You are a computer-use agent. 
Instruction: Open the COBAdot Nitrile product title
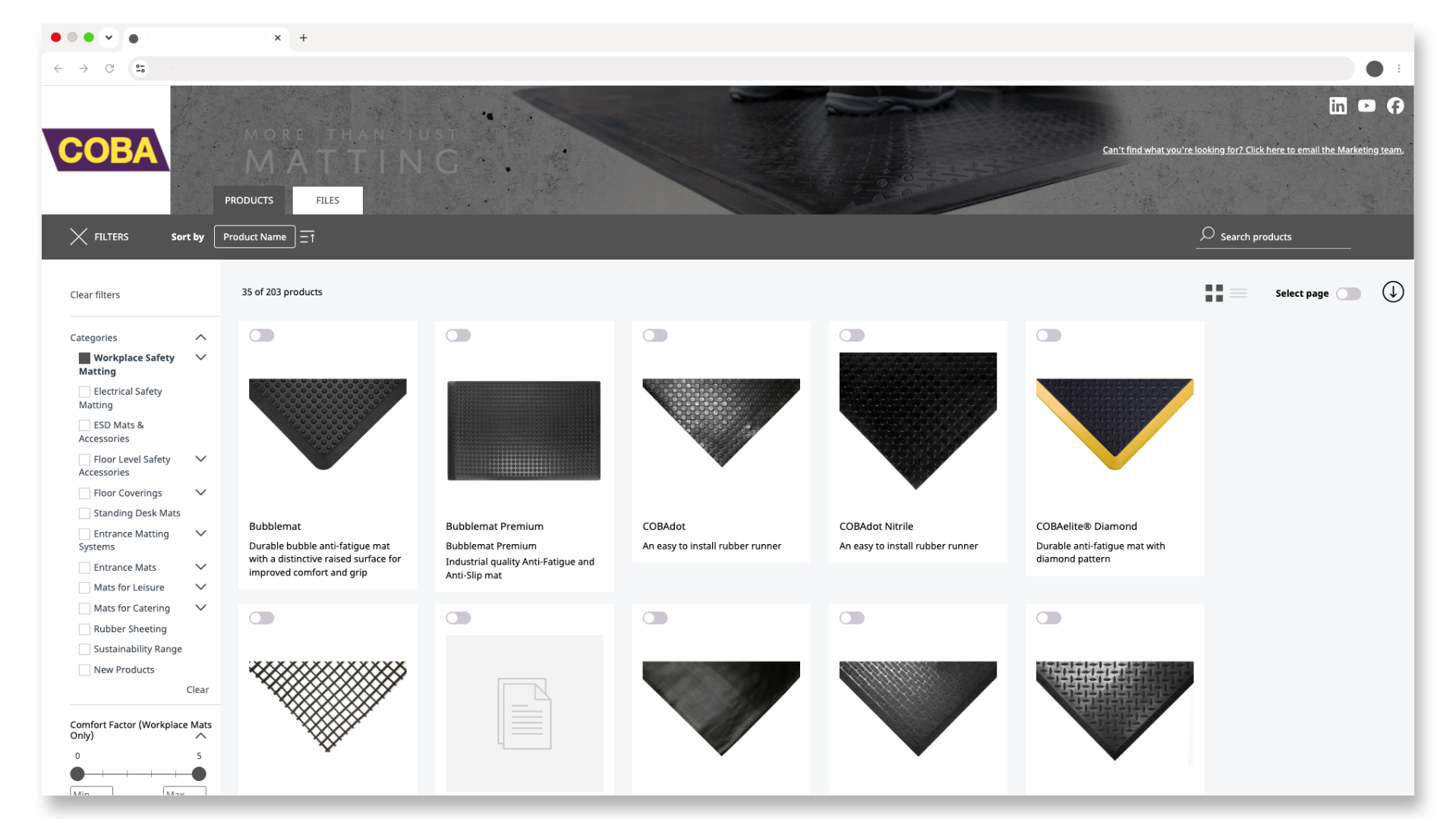(x=876, y=527)
